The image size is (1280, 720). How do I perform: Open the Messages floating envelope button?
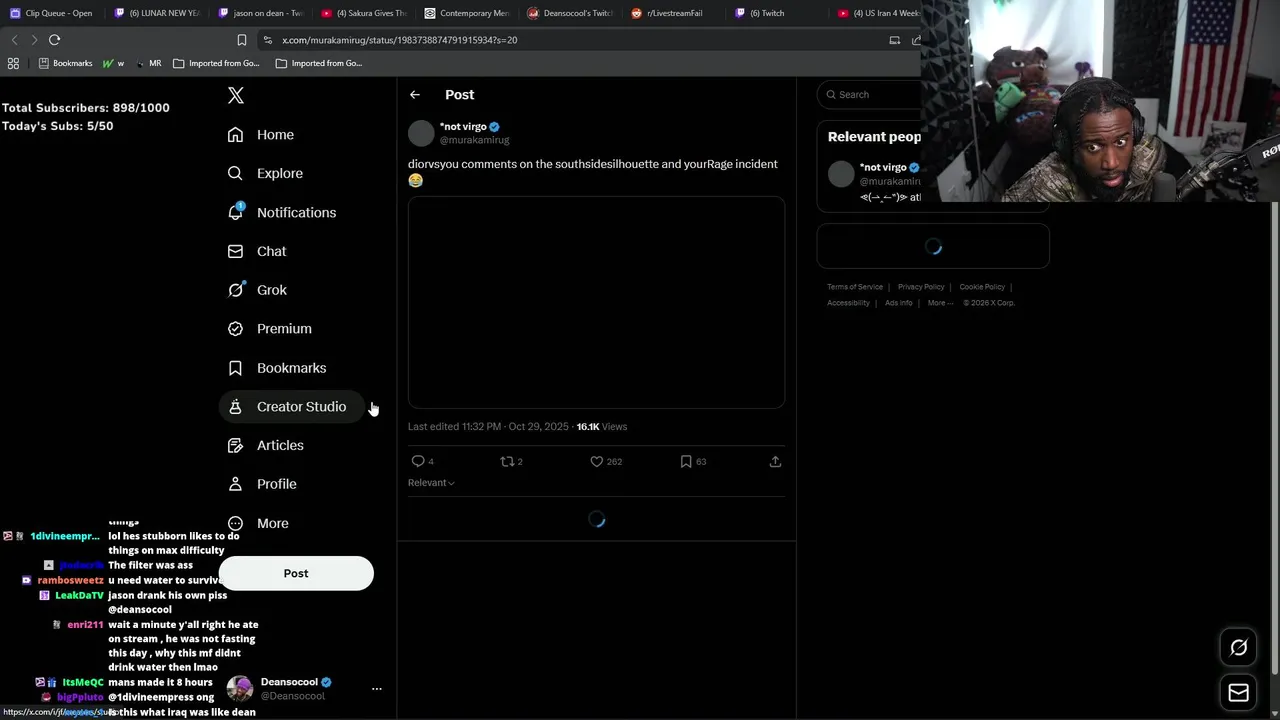(1238, 692)
